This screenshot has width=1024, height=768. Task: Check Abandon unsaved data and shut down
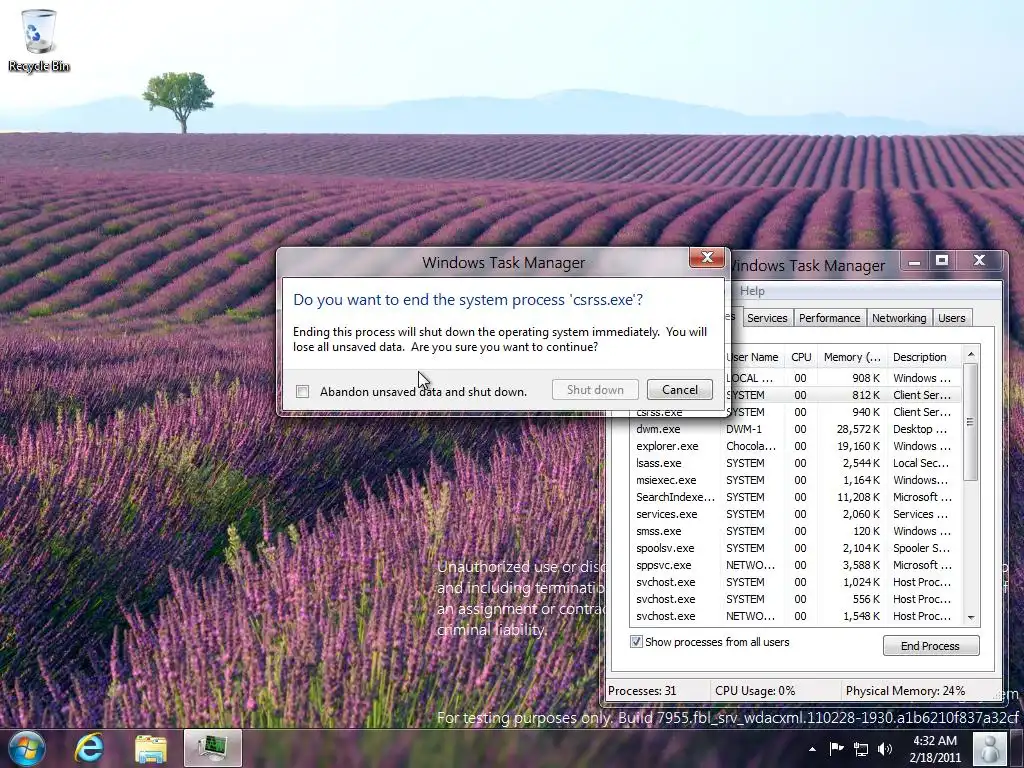(x=302, y=391)
